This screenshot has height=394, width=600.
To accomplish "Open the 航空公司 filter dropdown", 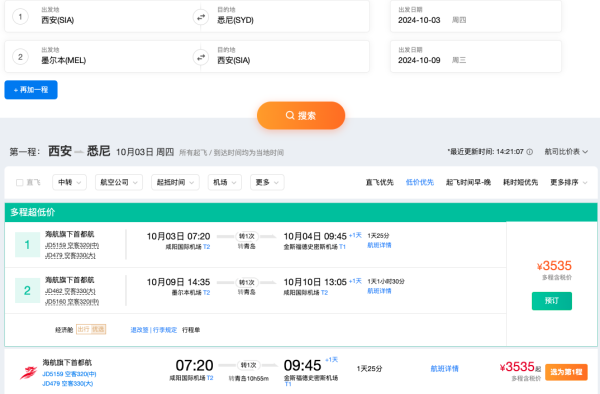I will point(119,182).
